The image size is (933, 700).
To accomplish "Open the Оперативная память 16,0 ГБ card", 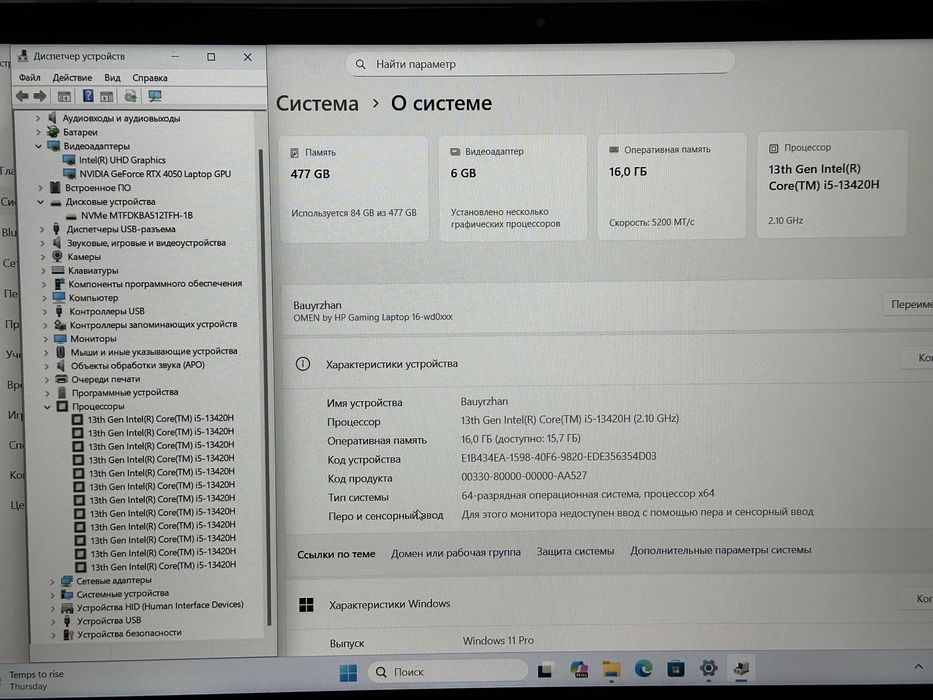I will (x=671, y=186).
